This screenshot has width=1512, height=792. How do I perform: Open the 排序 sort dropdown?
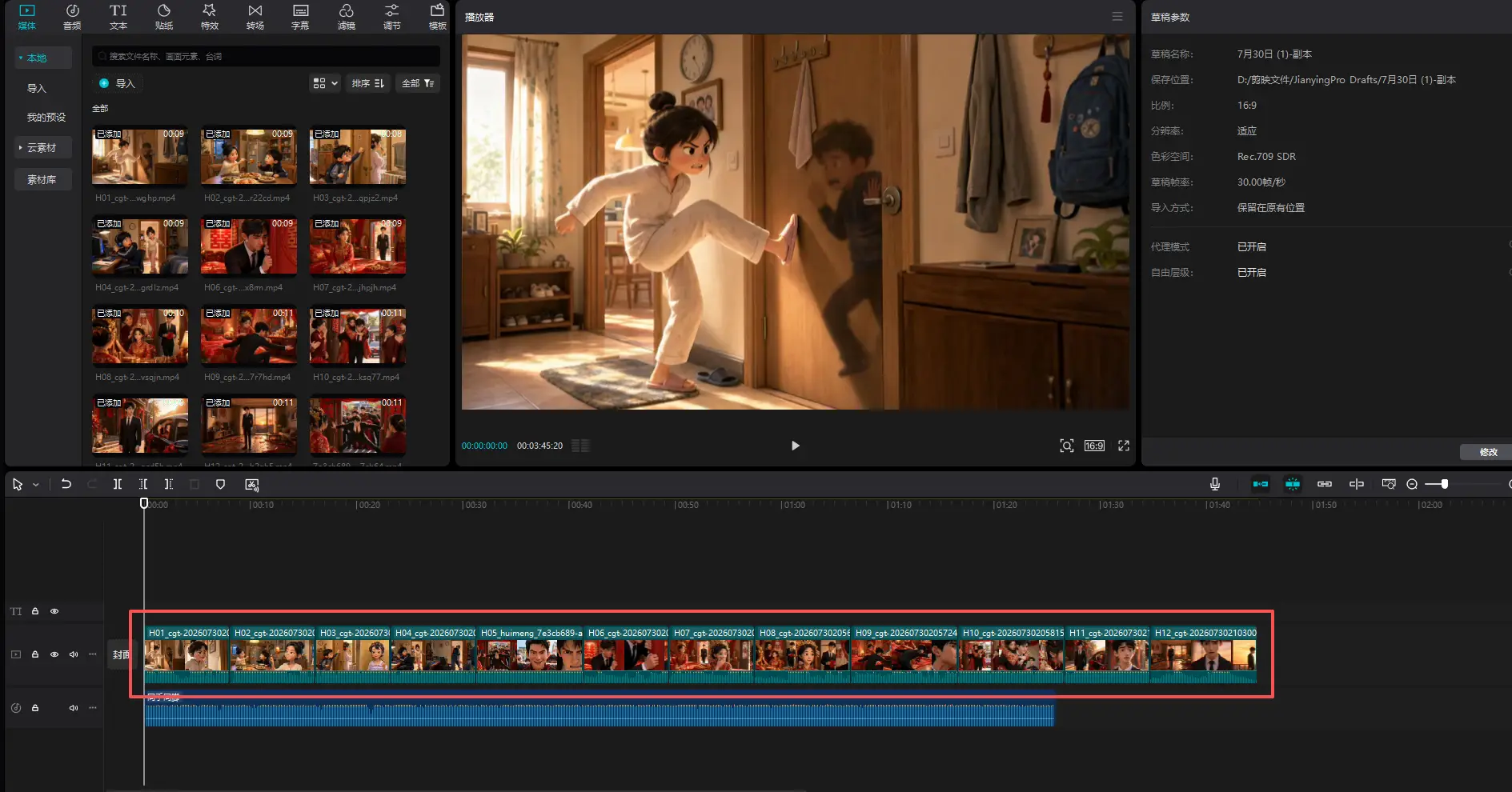(x=368, y=83)
